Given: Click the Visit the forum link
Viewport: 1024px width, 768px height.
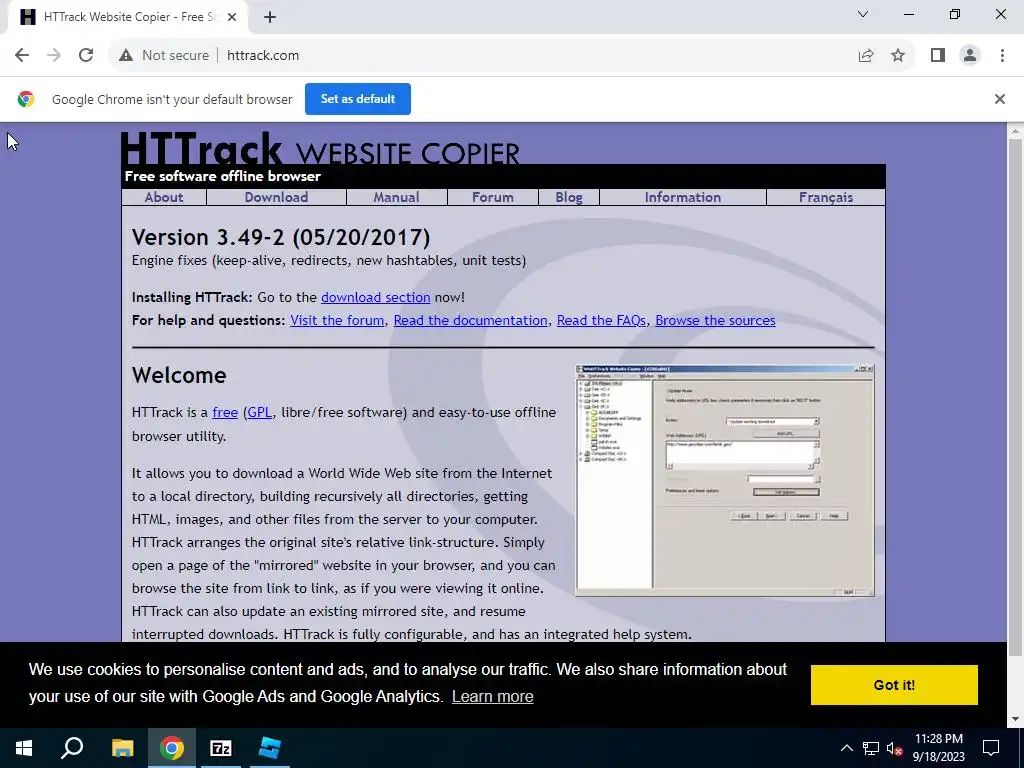Looking at the screenshot, I should 337,321.
